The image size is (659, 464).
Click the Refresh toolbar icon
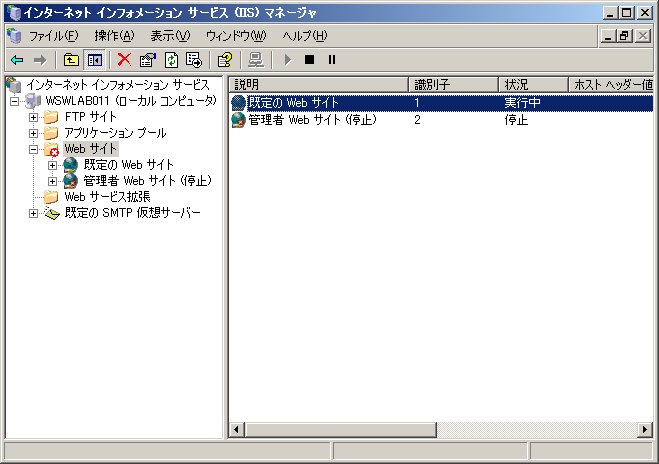point(171,60)
